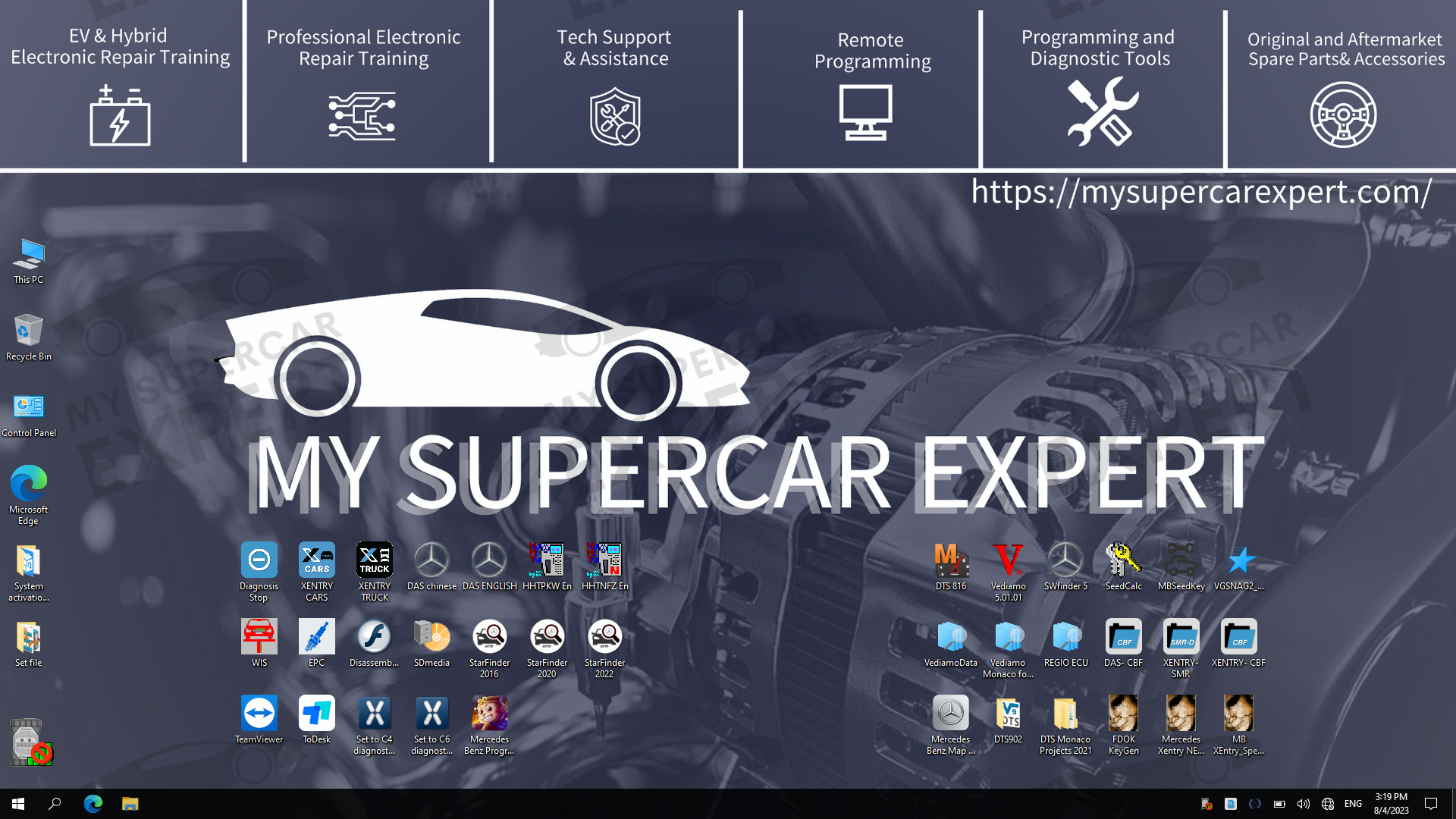
Task: Select the FDOK KeyGen icon
Action: (1123, 714)
